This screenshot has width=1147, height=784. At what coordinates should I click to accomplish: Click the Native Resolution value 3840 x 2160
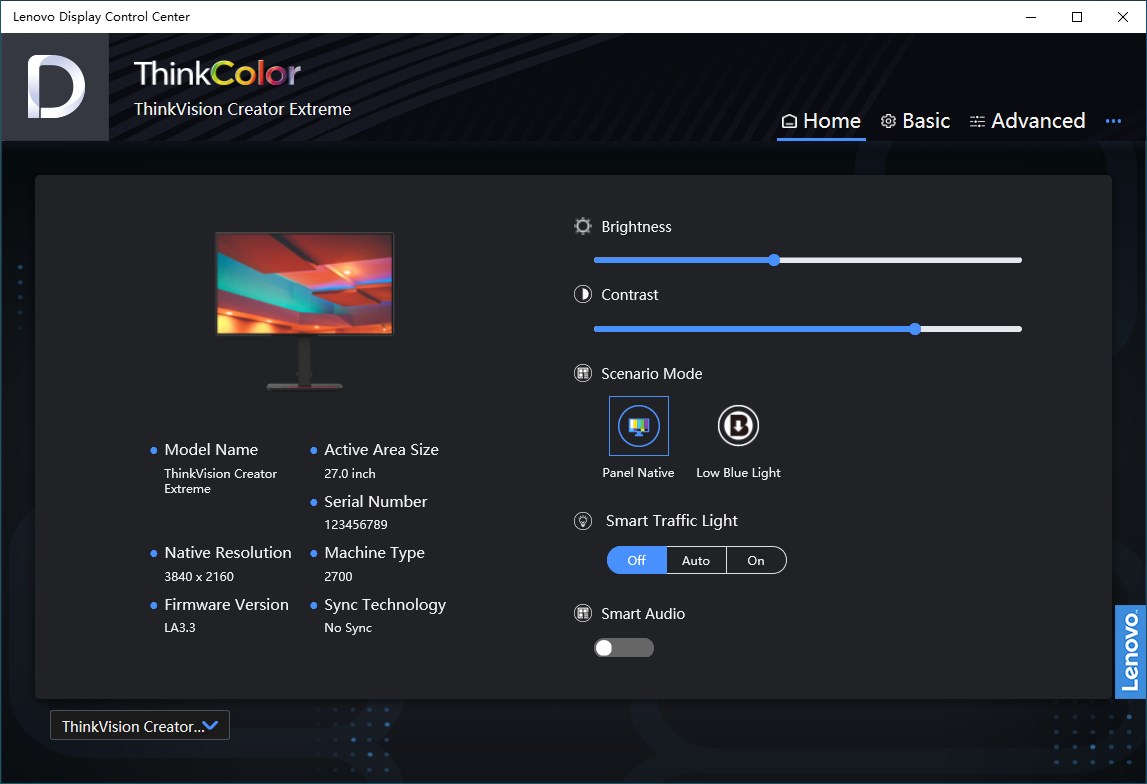point(199,577)
